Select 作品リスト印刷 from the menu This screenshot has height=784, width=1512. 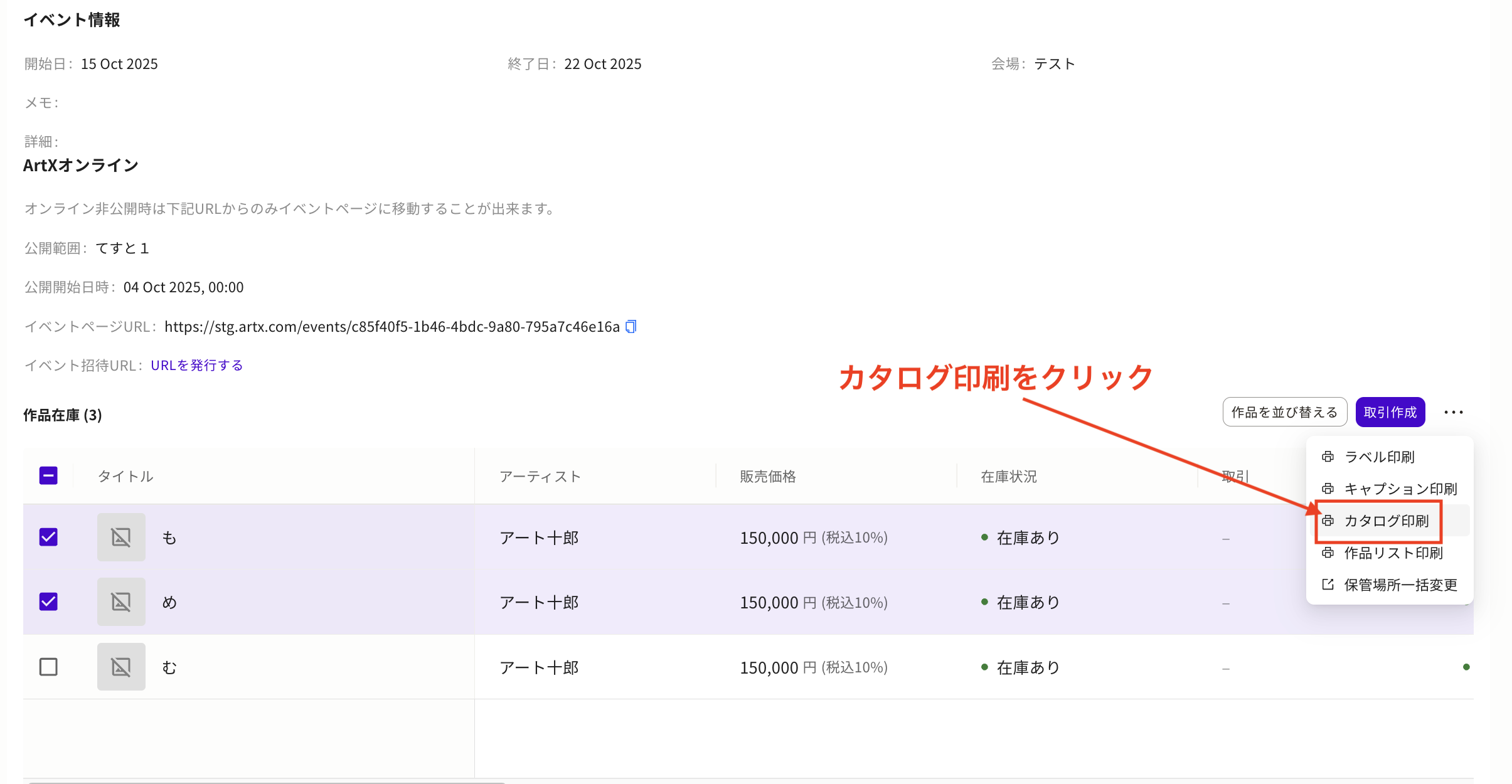[1393, 553]
